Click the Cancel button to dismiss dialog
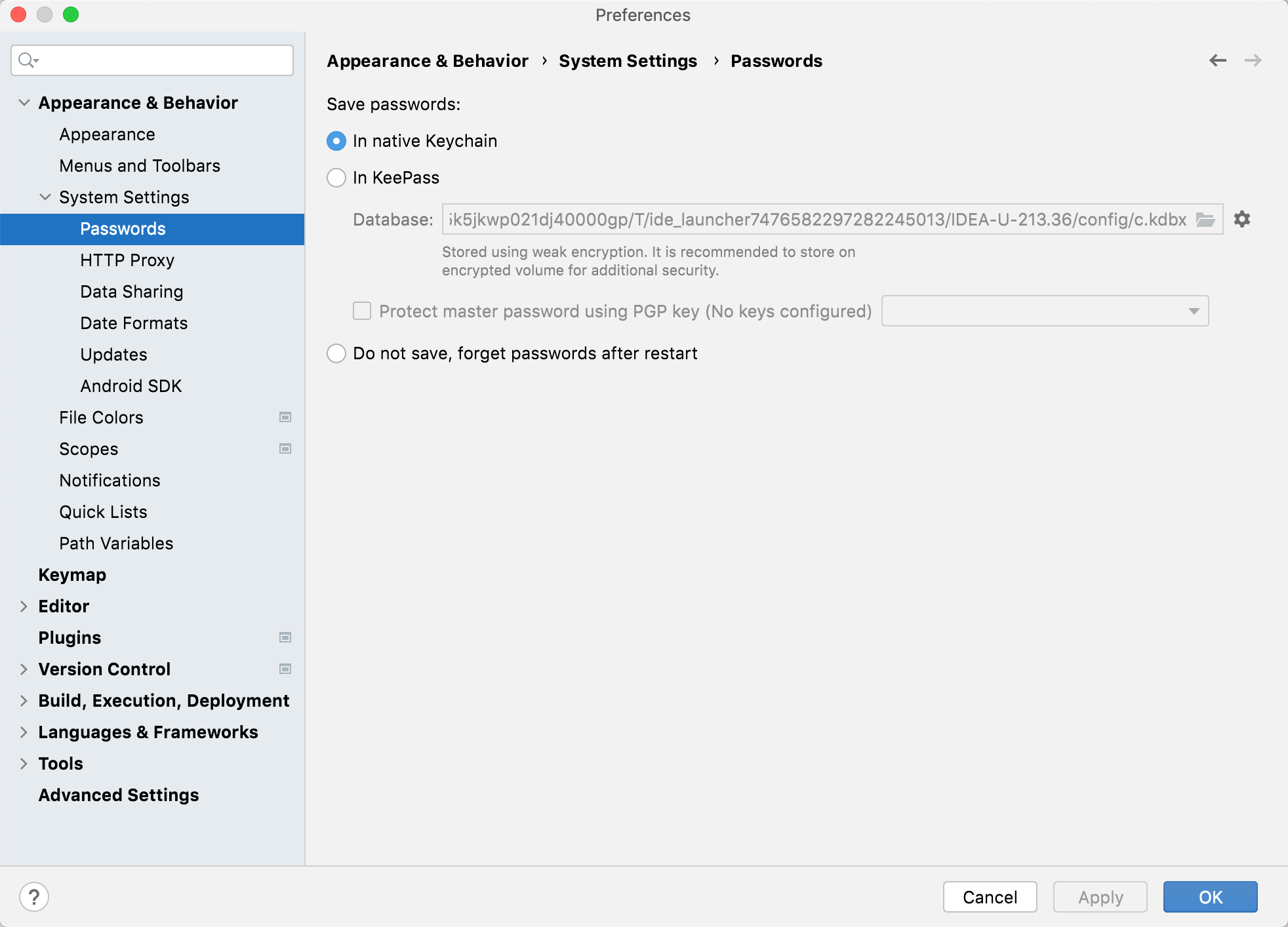 coord(989,895)
